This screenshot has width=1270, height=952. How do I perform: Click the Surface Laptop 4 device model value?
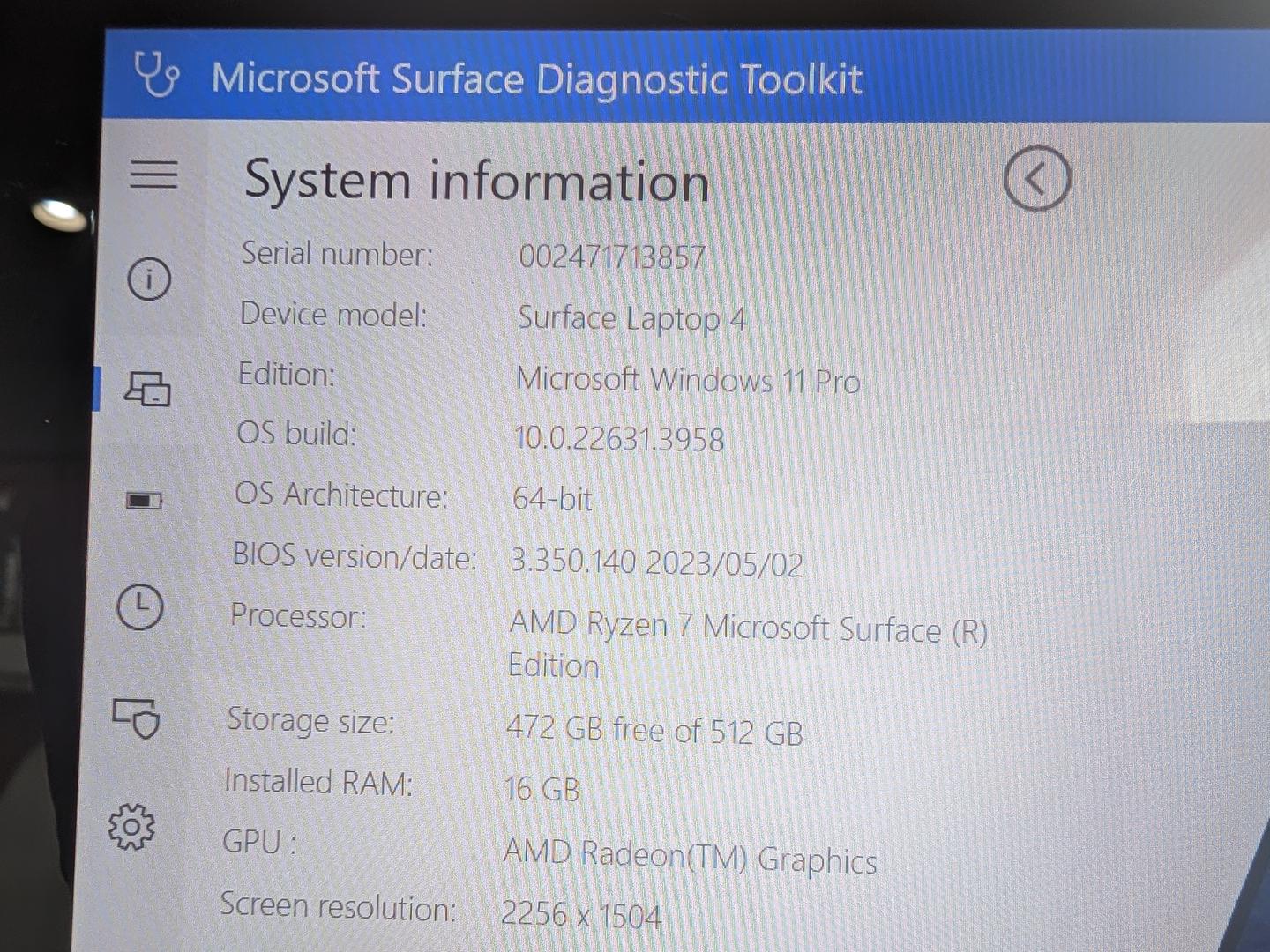point(631,318)
